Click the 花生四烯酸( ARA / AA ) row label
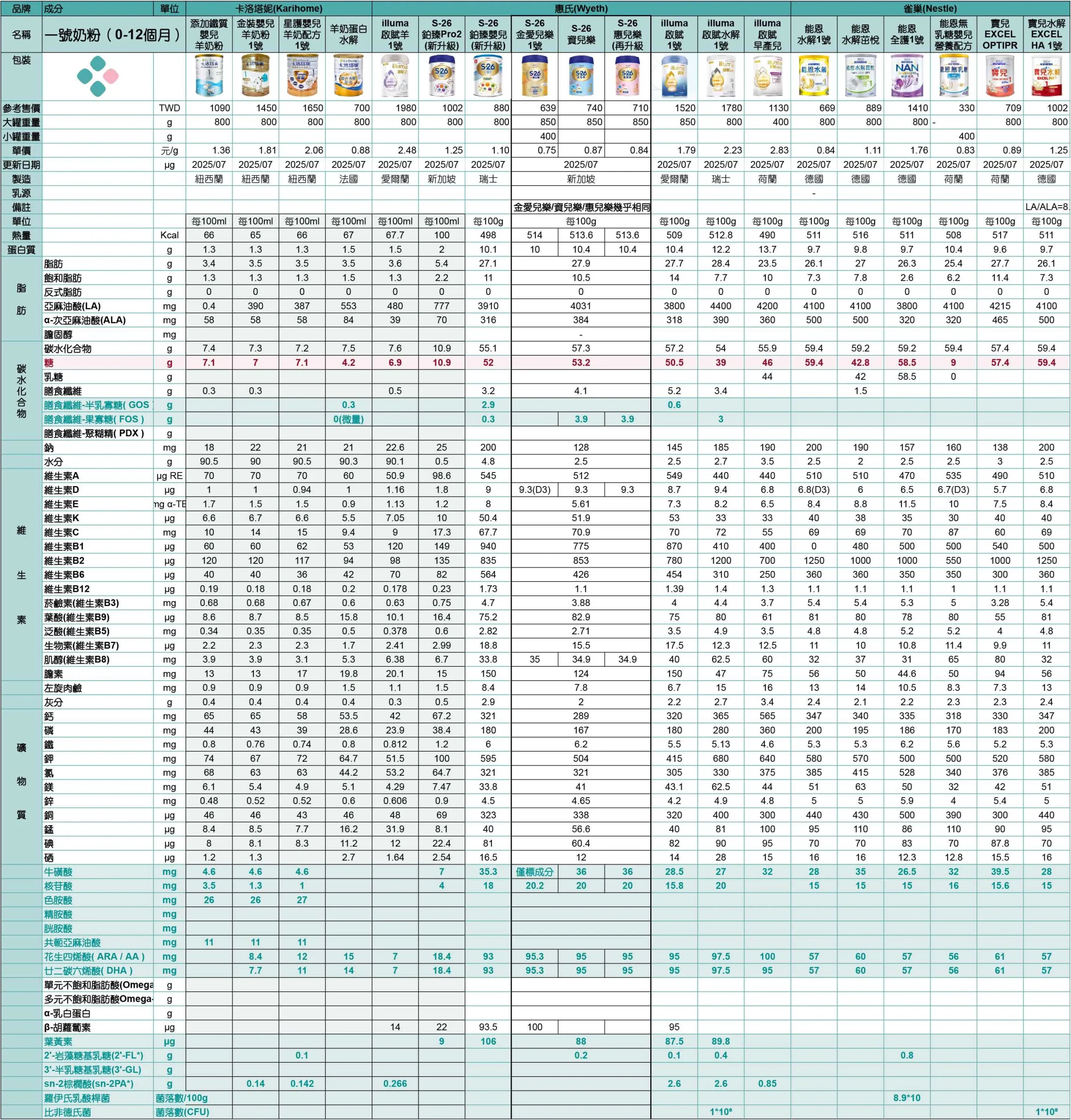 coord(94,957)
